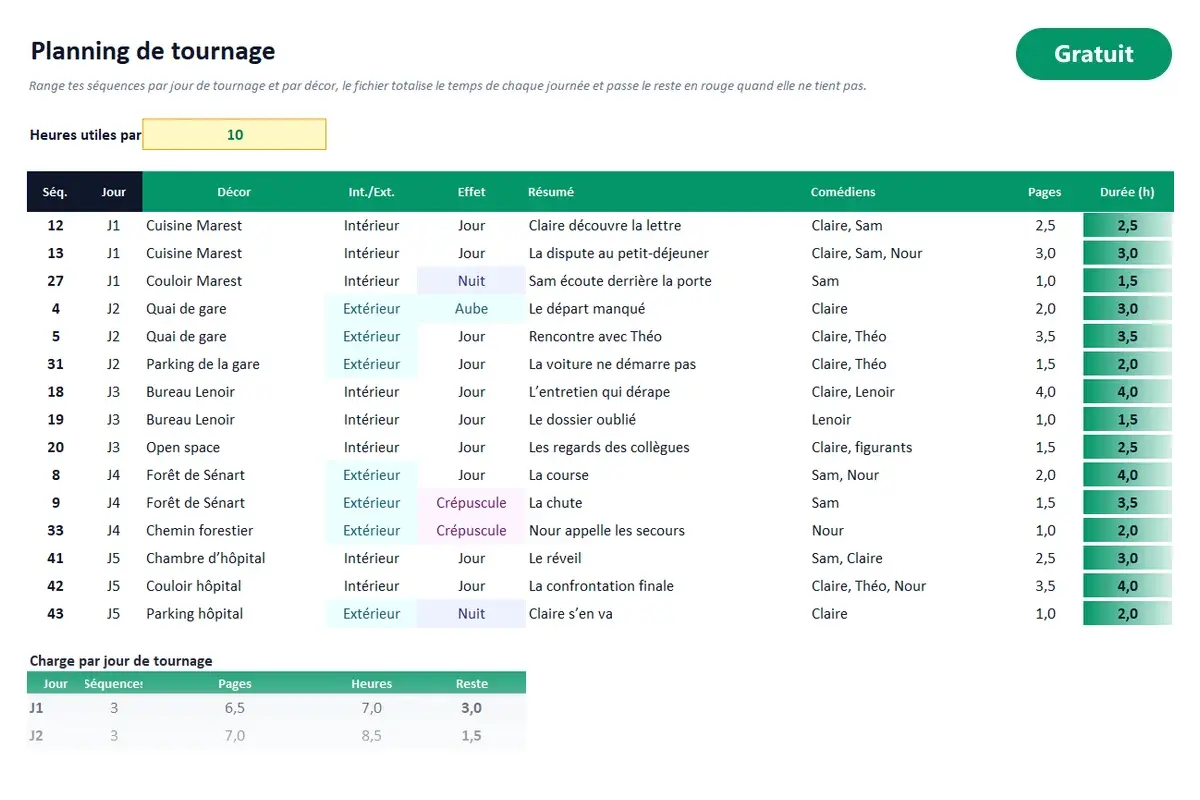Screen dimensions: 1200x800
Task: Select cell 'Rencontre avec Théo'
Action: (x=595, y=337)
